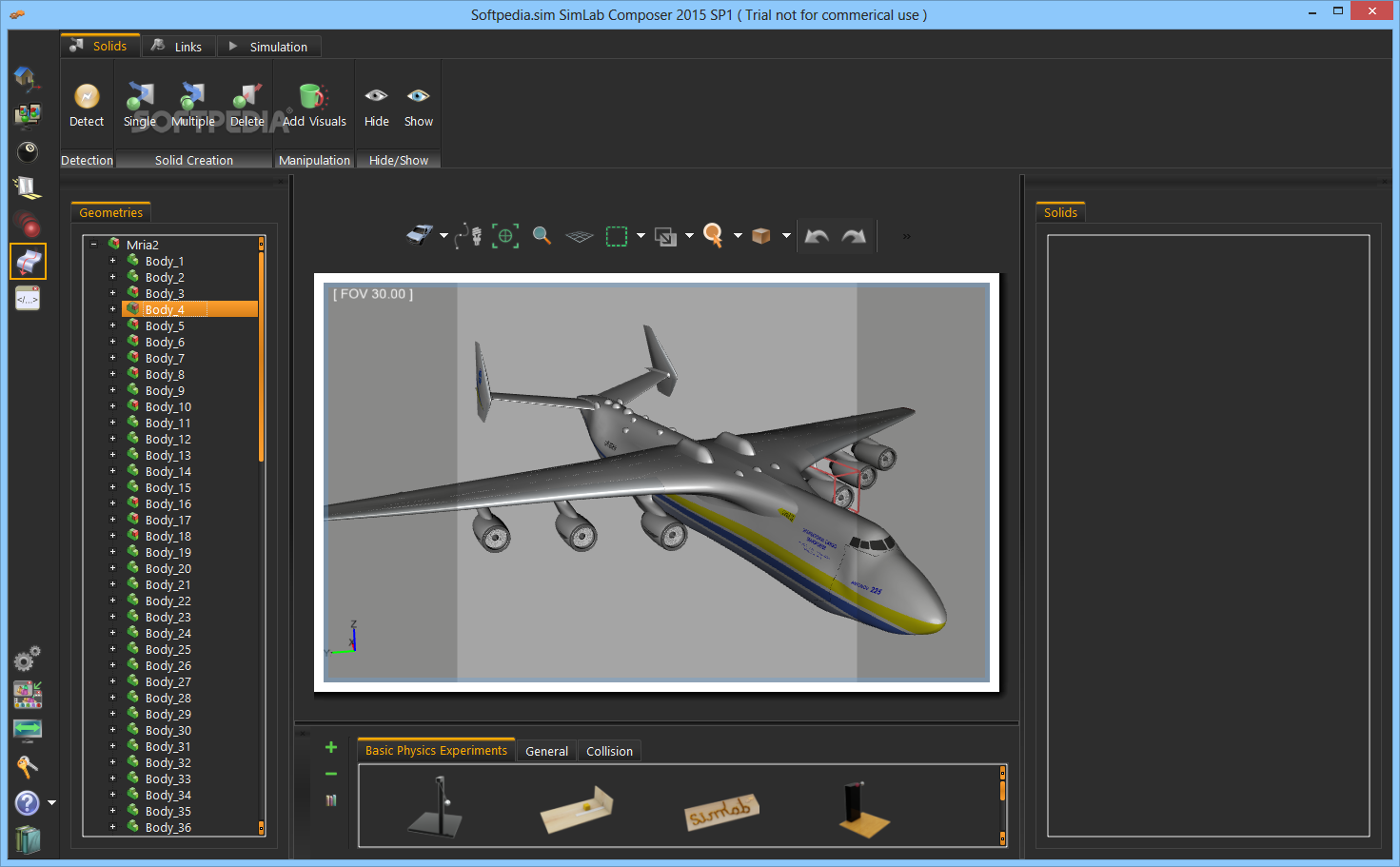Open dropdown arrow beside selection rectangle icon
Screen dimensions: 1400x867
(641, 236)
